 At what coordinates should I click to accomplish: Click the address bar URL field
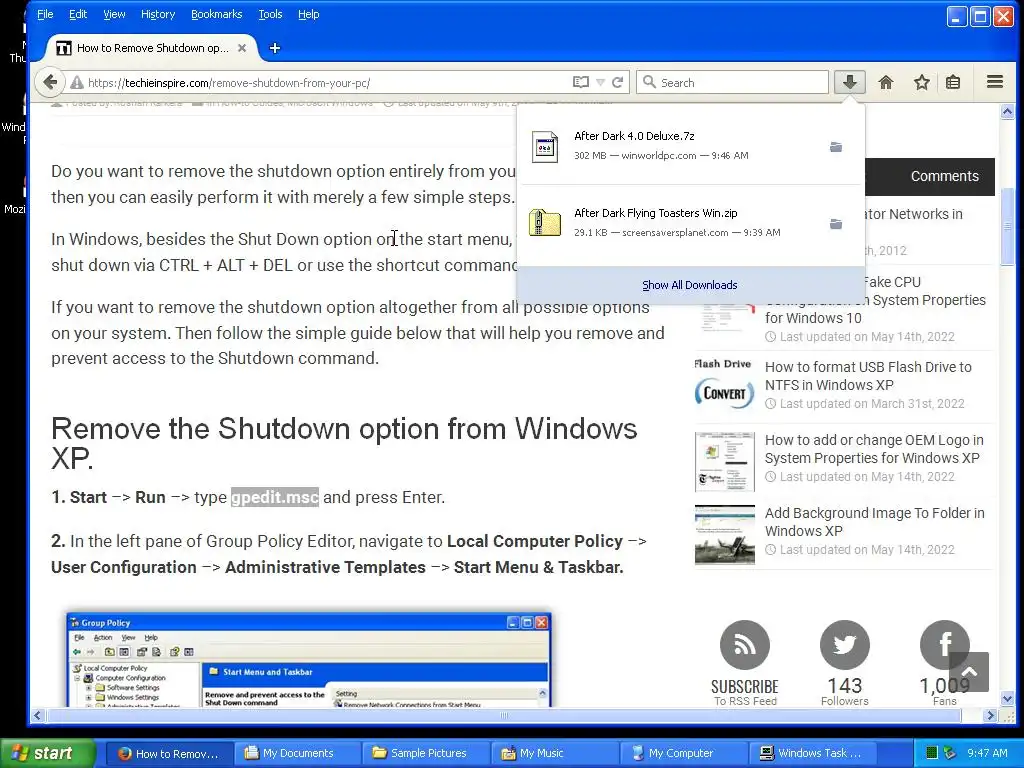[x=327, y=83]
